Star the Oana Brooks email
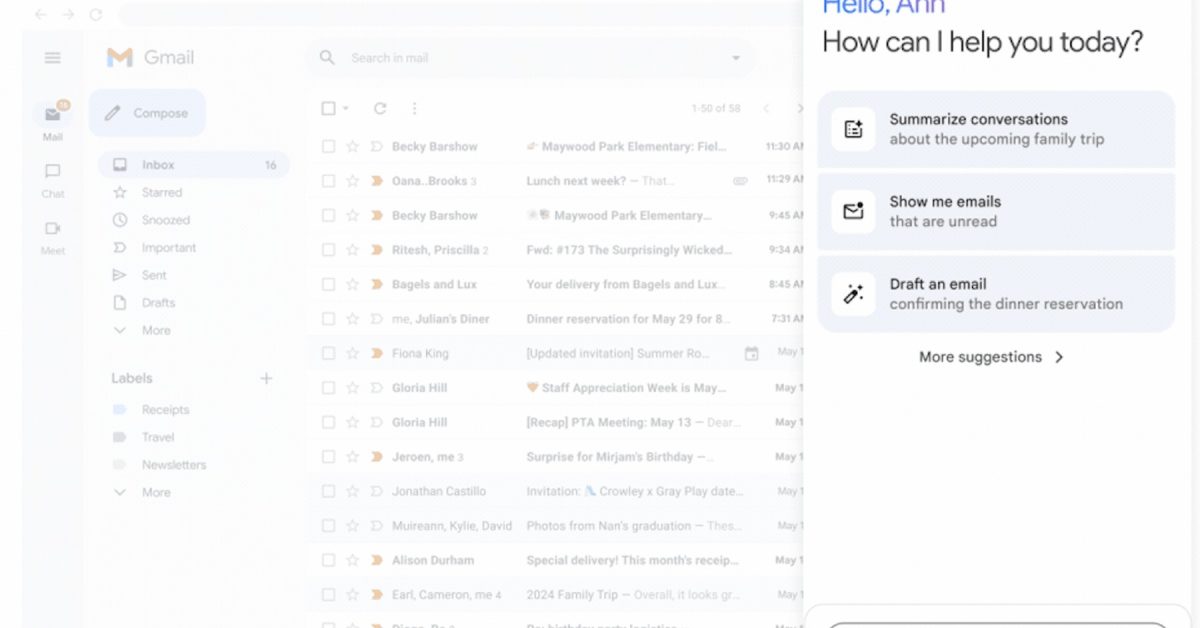 [352, 181]
